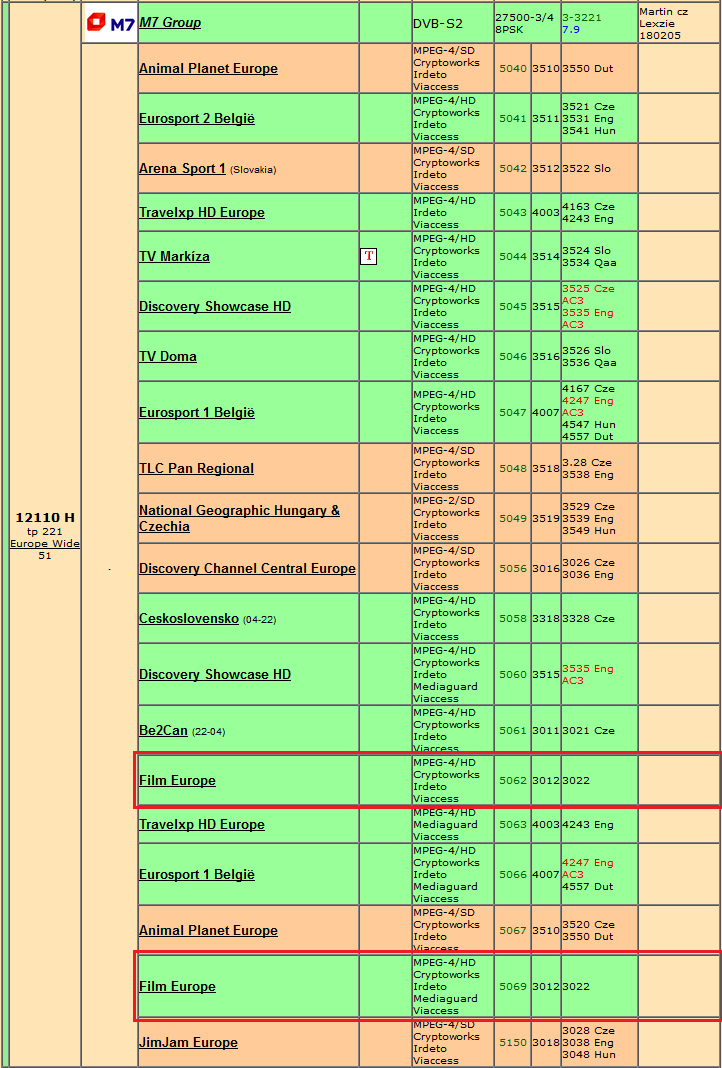This screenshot has width=722, height=1068.
Task: Open Film Europe link with SID 5069
Action: 177,986
